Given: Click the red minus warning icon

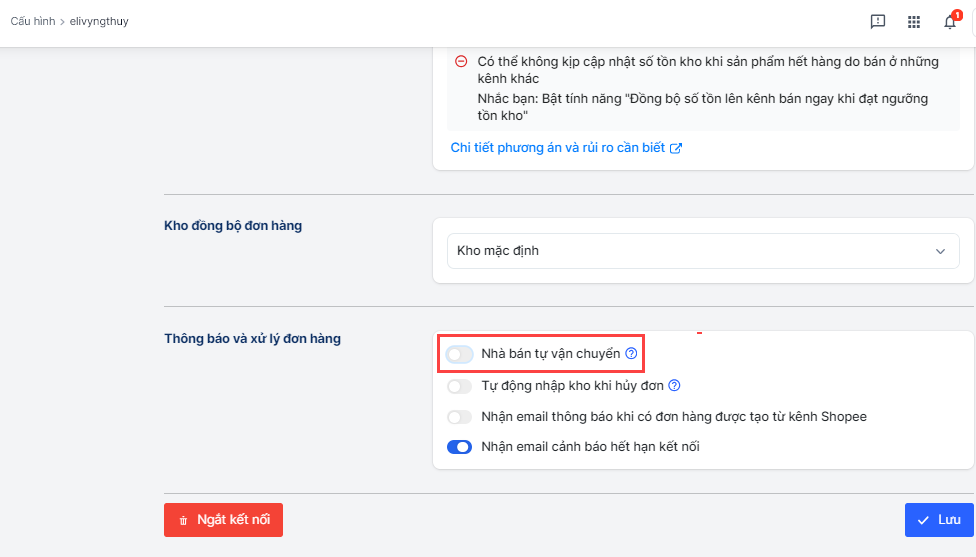Looking at the screenshot, I should click(x=461, y=62).
